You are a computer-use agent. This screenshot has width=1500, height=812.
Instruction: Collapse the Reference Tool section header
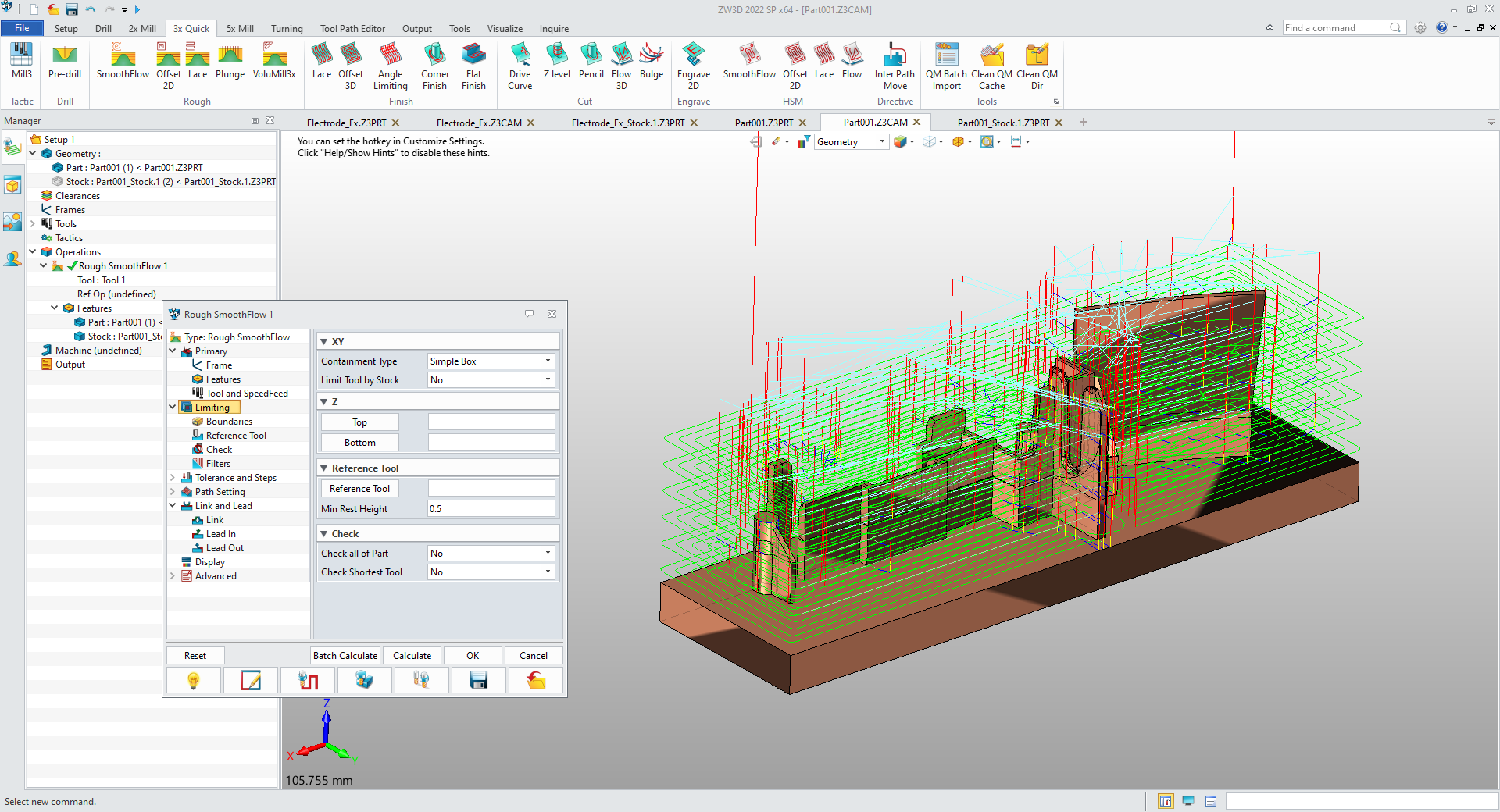coord(323,468)
